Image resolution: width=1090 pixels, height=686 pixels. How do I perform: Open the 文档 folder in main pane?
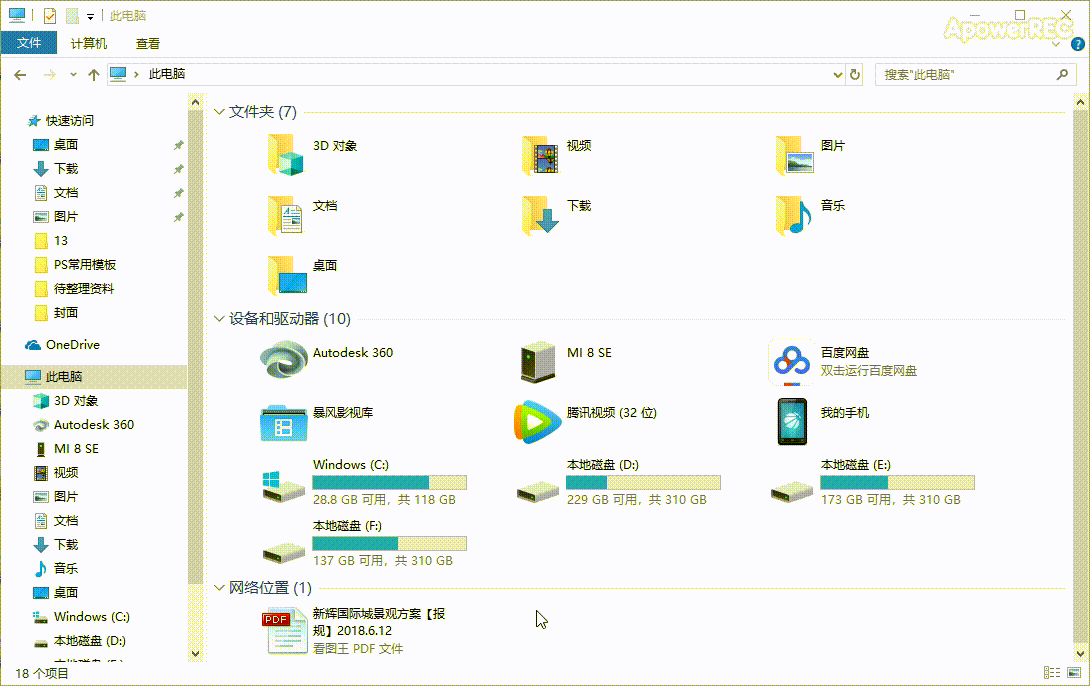(286, 214)
